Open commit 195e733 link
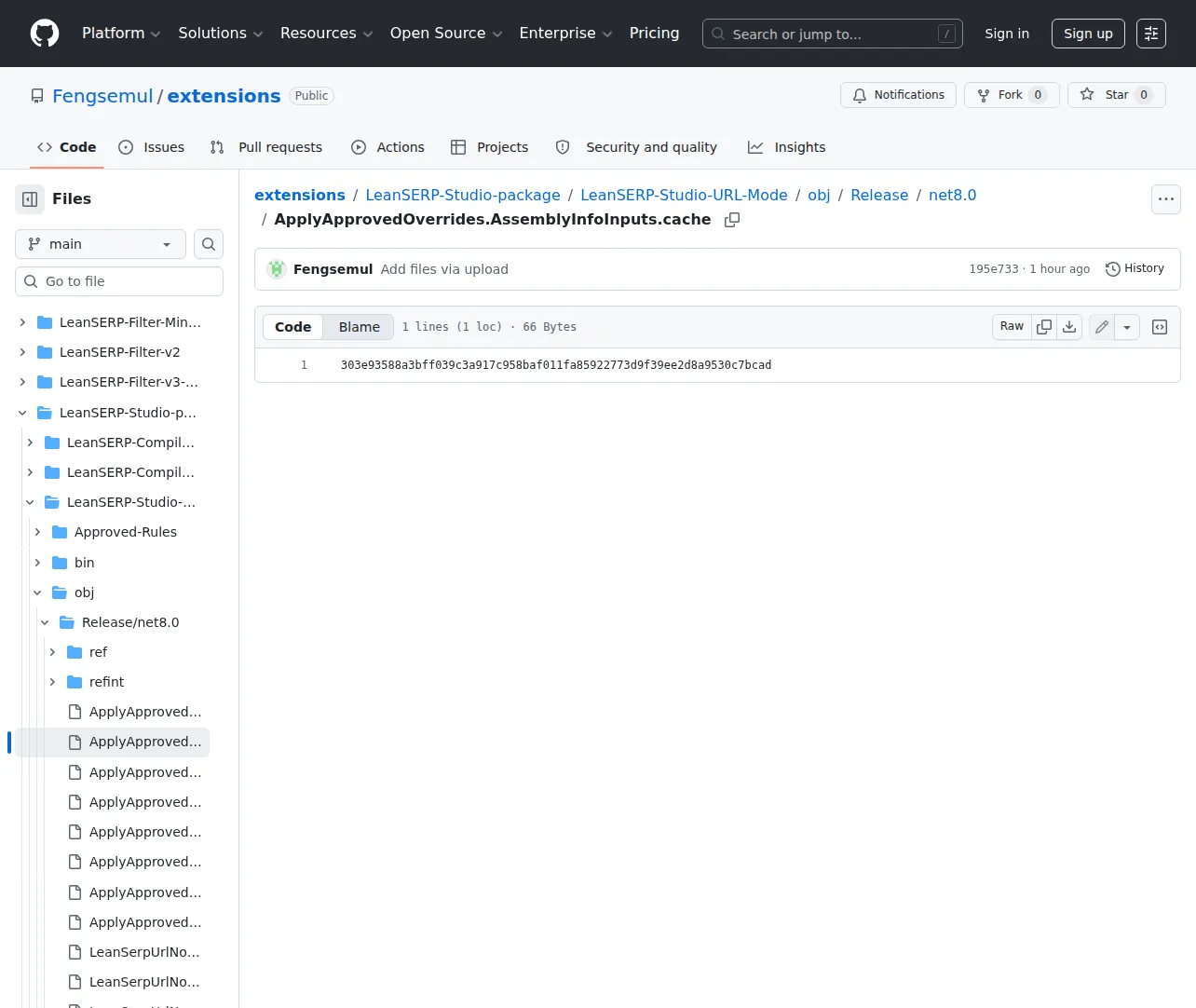The width and height of the screenshot is (1196, 1008). [x=994, y=268]
